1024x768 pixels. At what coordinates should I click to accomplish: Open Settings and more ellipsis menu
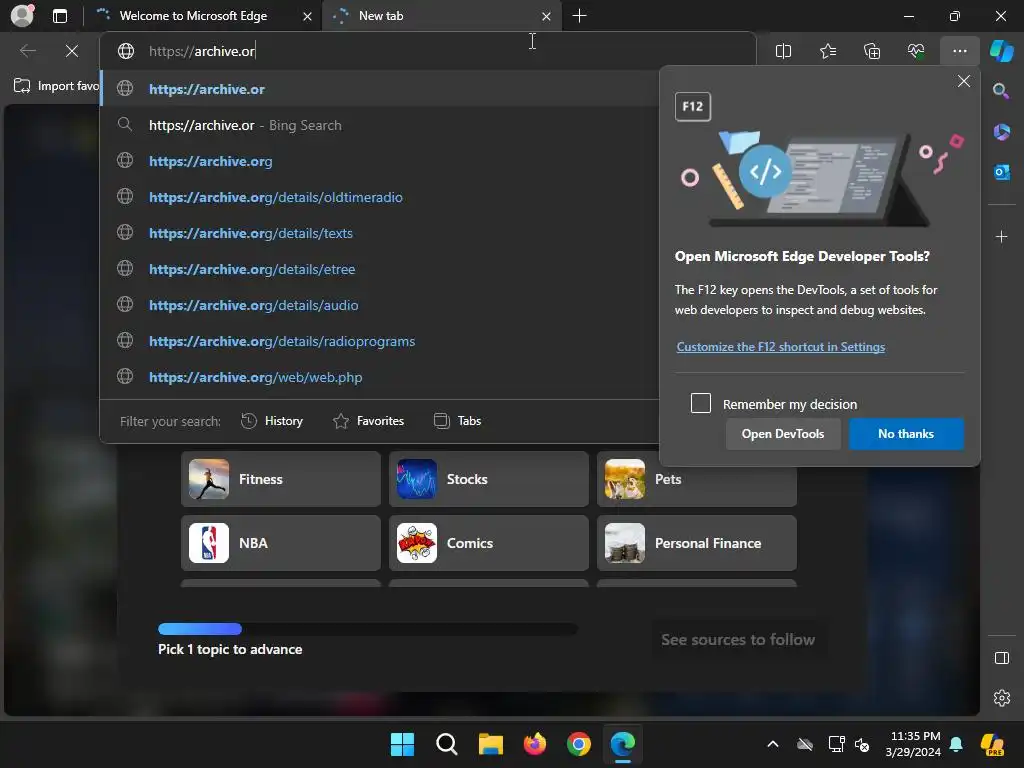coord(959,51)
